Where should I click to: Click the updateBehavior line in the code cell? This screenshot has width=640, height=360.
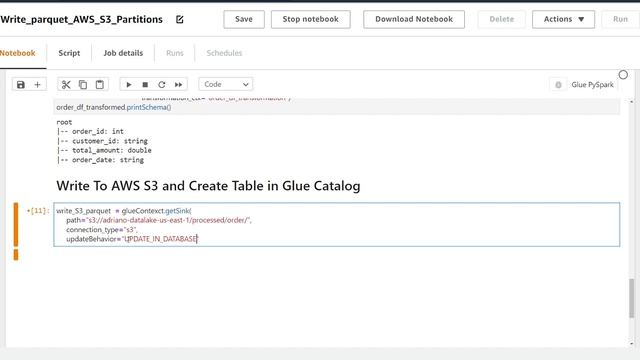click(132, 239)
